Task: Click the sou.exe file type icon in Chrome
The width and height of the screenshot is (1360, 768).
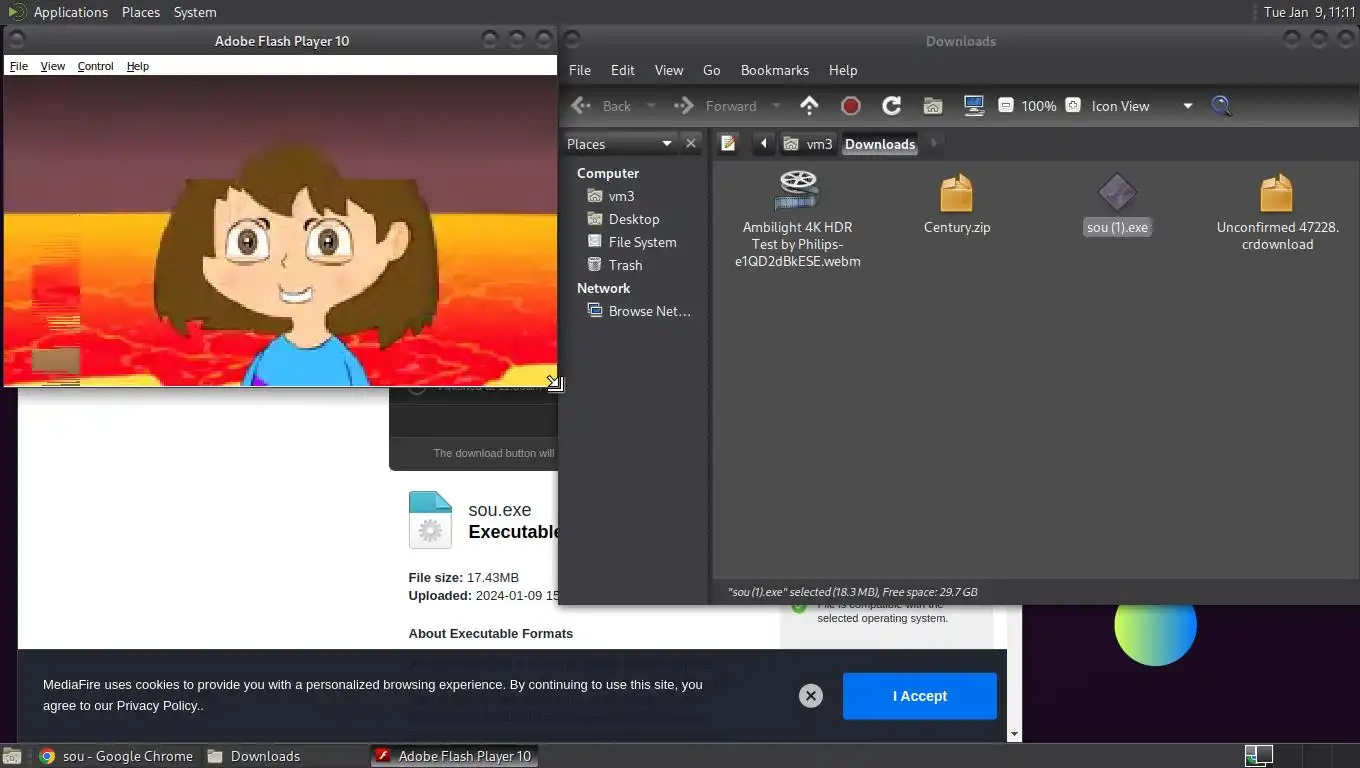Action: (430, 520)
